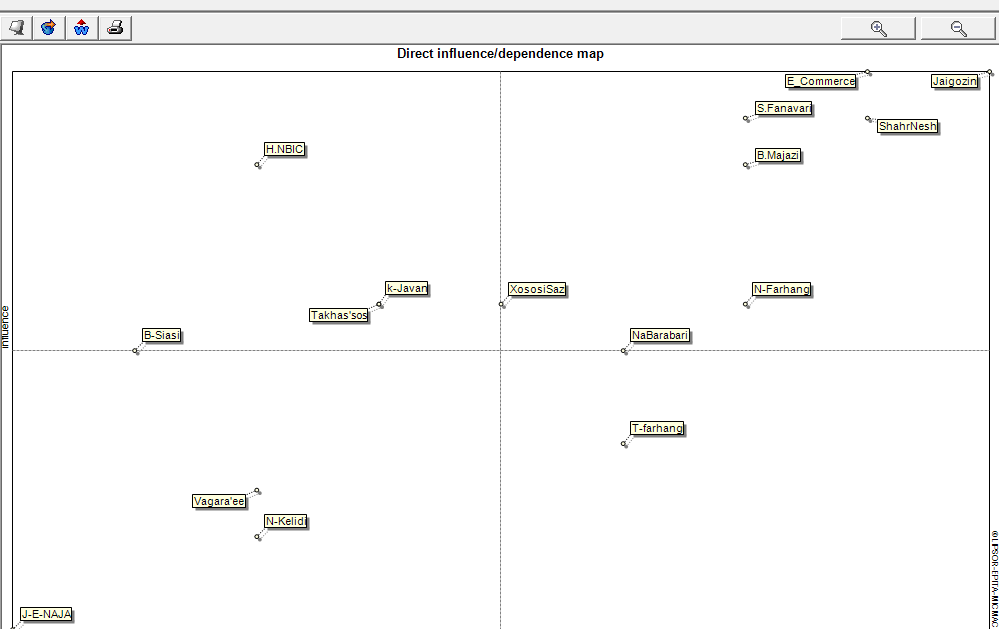Click the H.NBIC variable label
Screen dimensions: 999x629
(x=284, y=149)
